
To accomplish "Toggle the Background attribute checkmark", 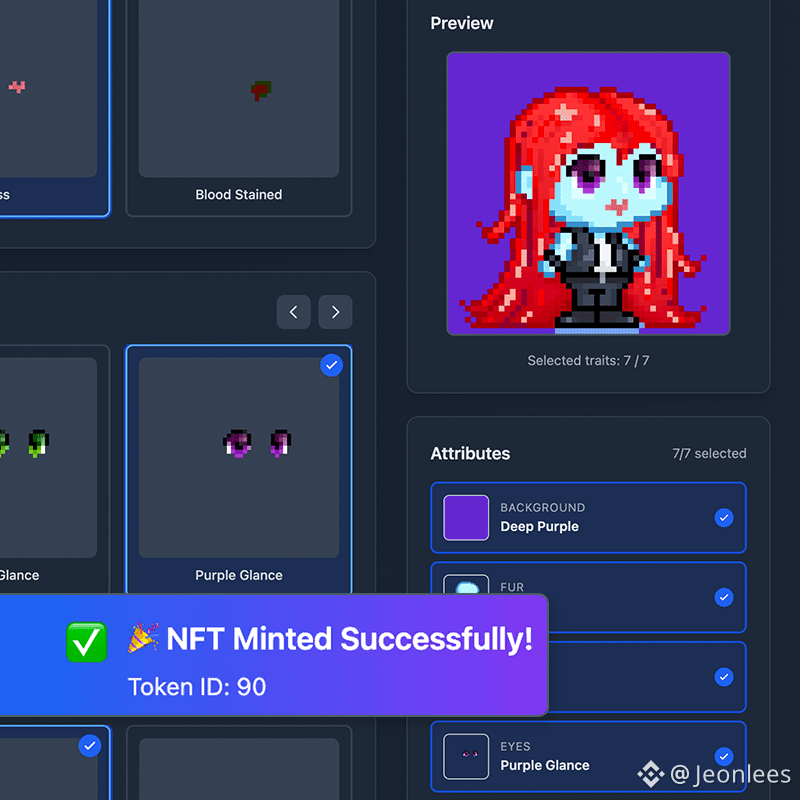I will [723, 517].
